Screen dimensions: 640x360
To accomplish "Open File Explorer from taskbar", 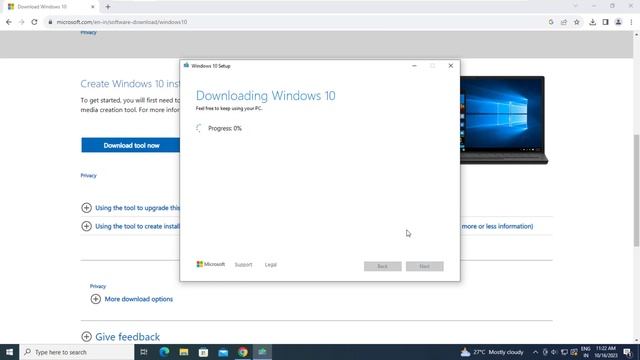I will [184, 352].
